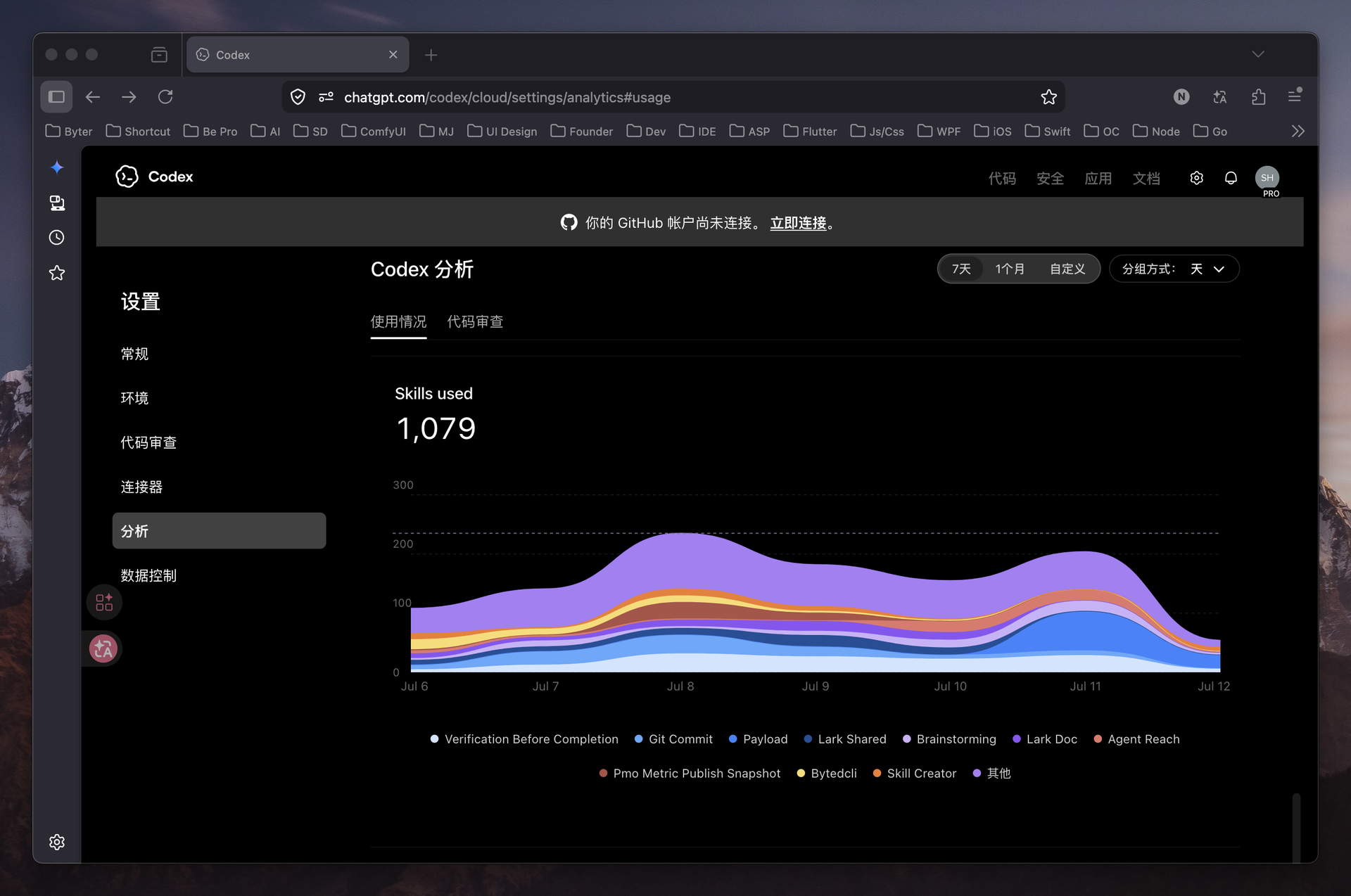This screenshot has width=1351, height=896.
Task: Open the 分组方式 grouping dropdown
Action: point(1174,269)
